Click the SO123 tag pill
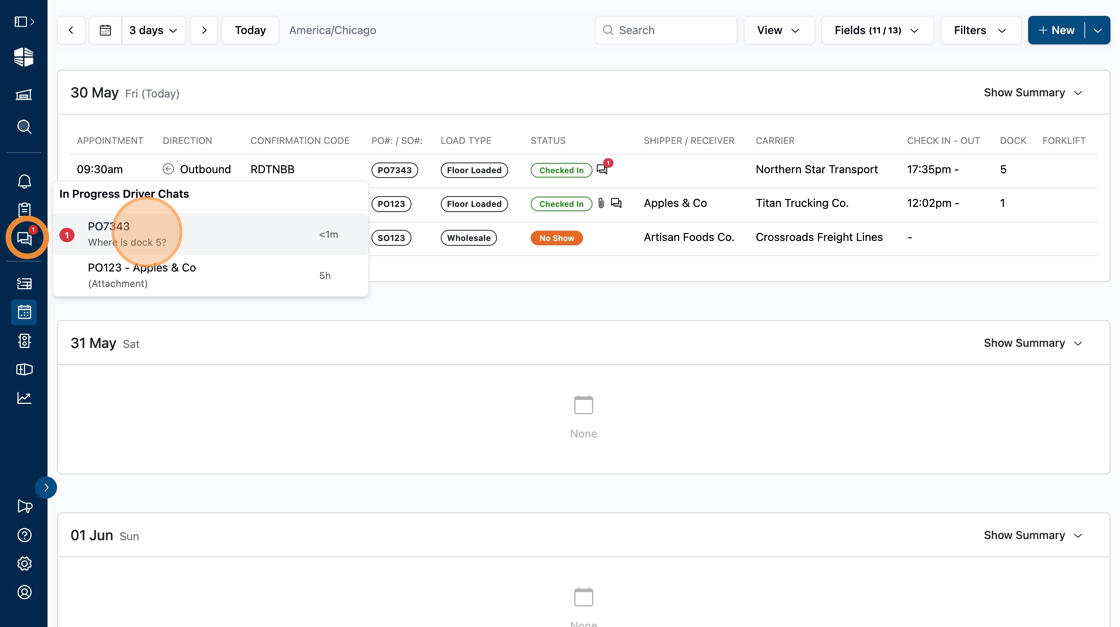The width and height of the screenshot is (1120, 627). [391, 238]
